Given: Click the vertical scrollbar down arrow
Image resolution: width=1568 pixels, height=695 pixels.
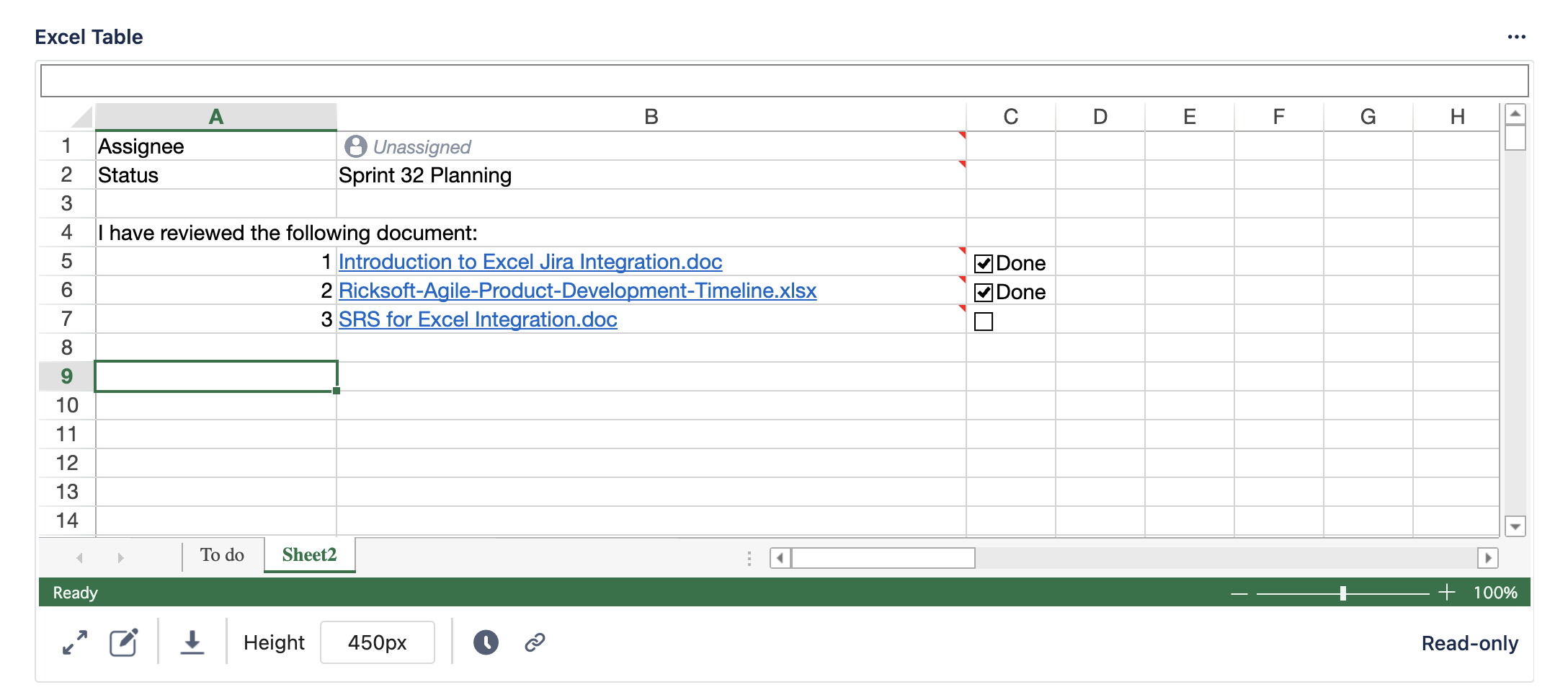Looking at the screenshot, I should coord(1515,526).
